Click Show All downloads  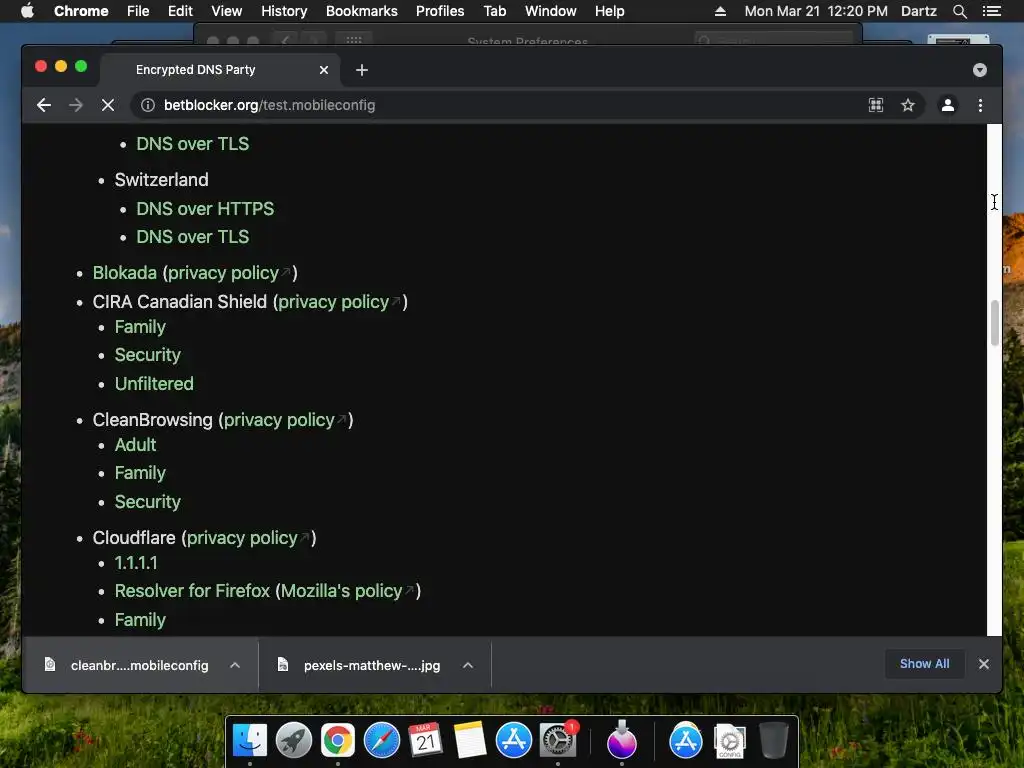pyautogui.click(x=924, y=664)
